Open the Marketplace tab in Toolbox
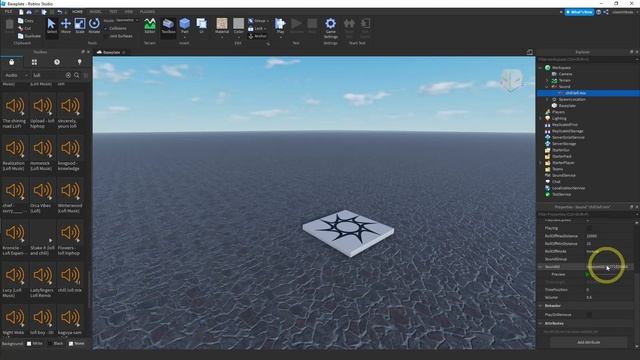Image resolution: width=640 pixels, height=360 pixels. point(11,62)
